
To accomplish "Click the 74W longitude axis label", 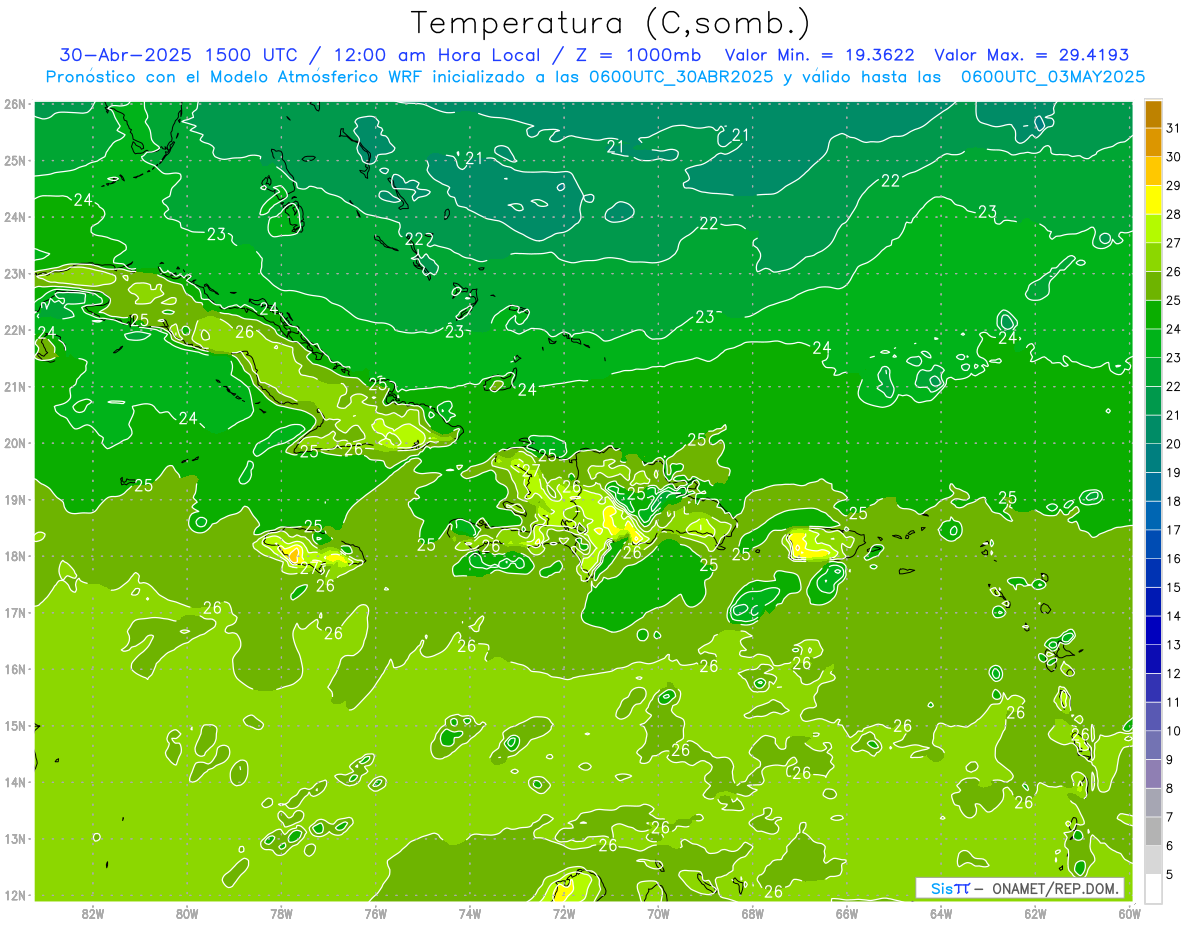I will (469, 912).
